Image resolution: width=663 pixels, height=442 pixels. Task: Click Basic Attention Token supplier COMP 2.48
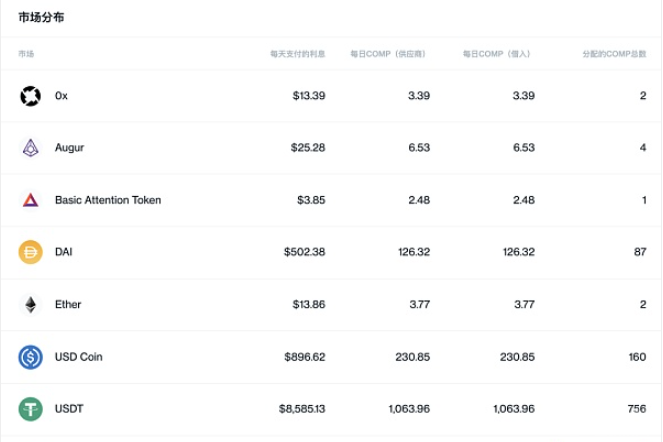[x=419, y=200]
